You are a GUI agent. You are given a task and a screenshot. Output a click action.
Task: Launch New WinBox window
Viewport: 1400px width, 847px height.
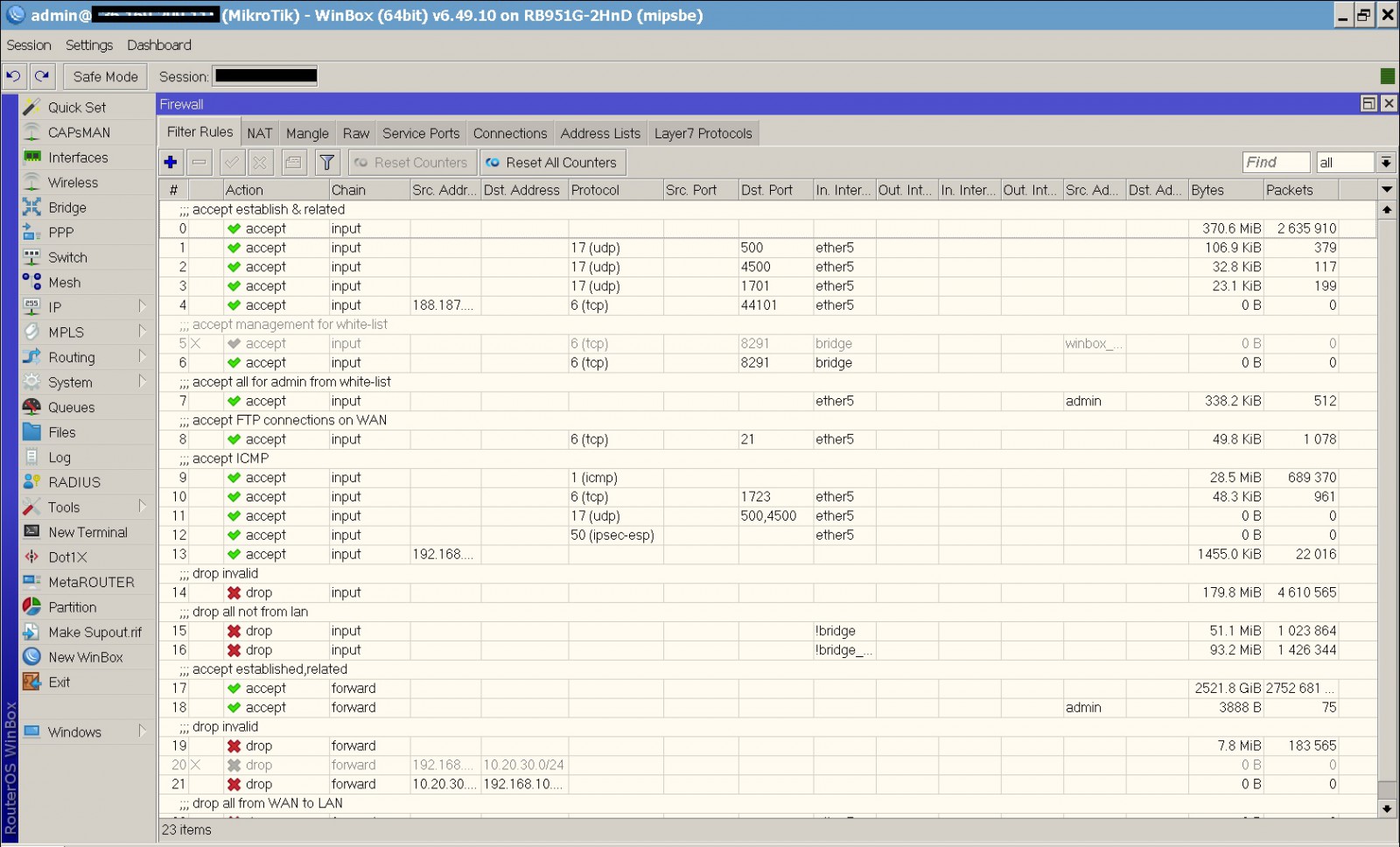(86, 657)
